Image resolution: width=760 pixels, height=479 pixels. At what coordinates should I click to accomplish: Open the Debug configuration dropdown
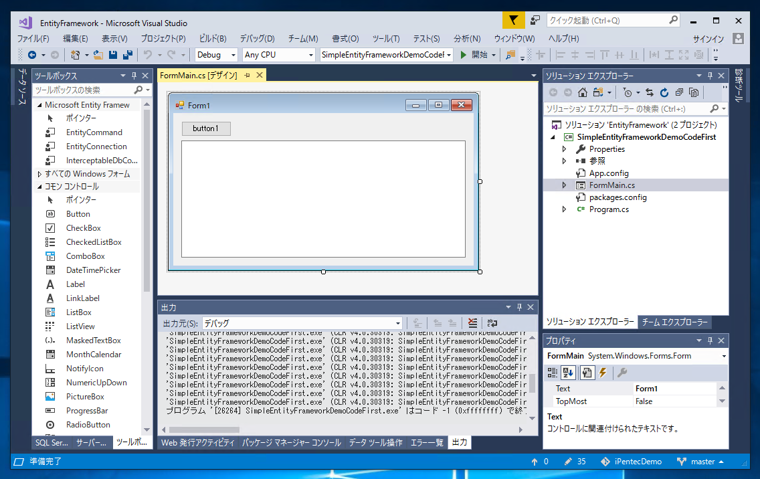[233, 55]
